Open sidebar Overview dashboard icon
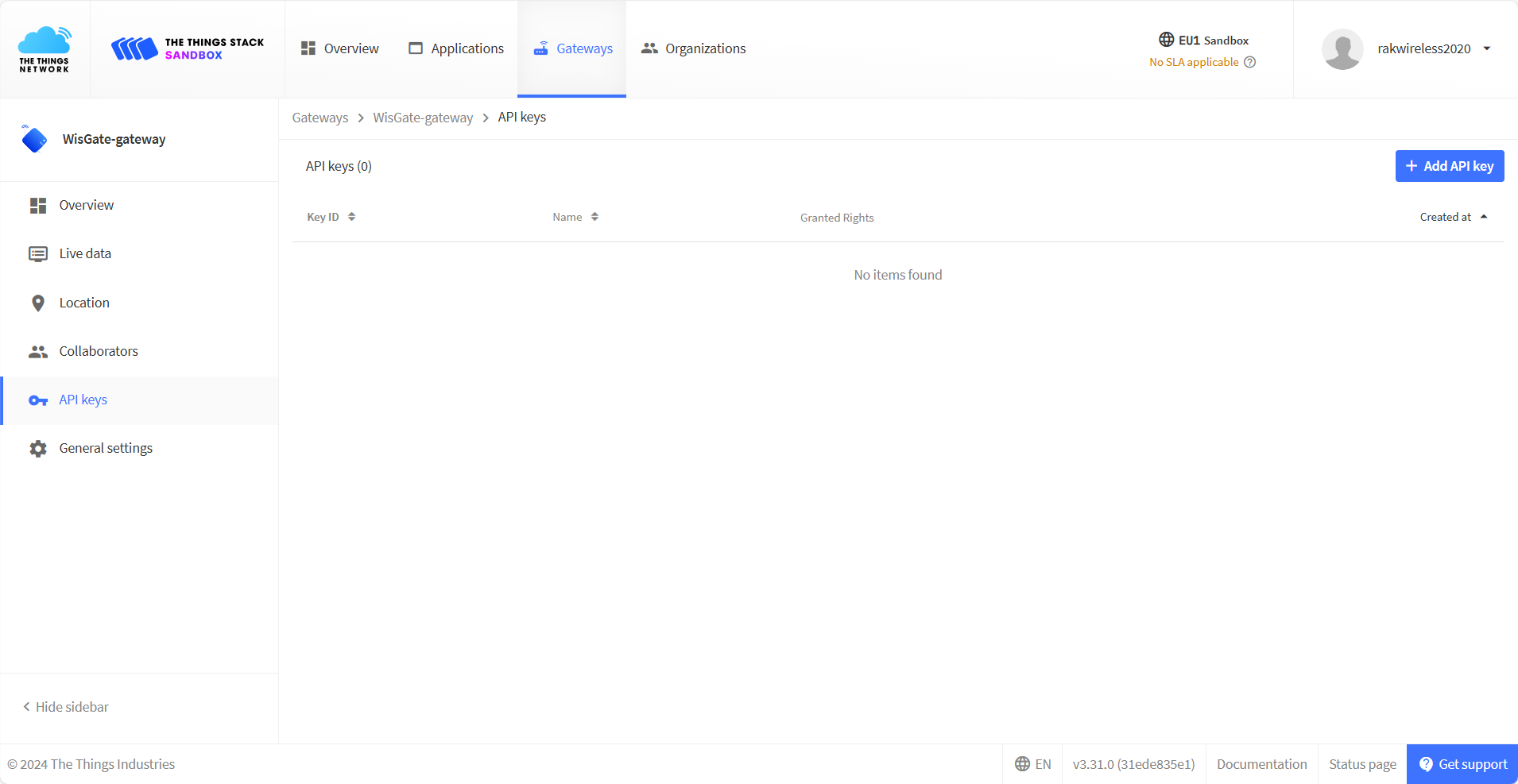 [x=38, y=206]
